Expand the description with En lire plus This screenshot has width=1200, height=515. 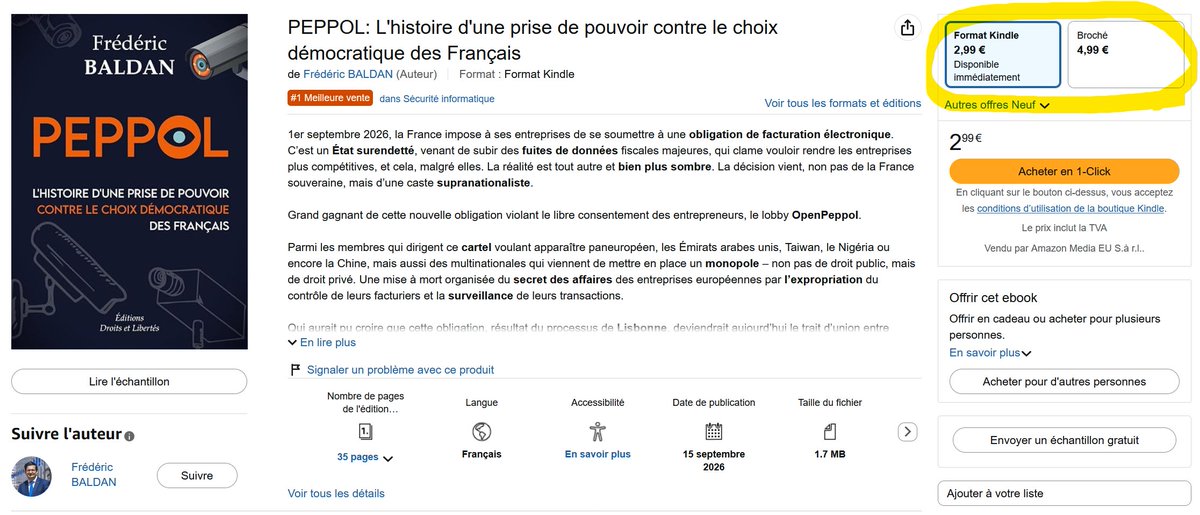pyautogui.click(x=322, y=342)
